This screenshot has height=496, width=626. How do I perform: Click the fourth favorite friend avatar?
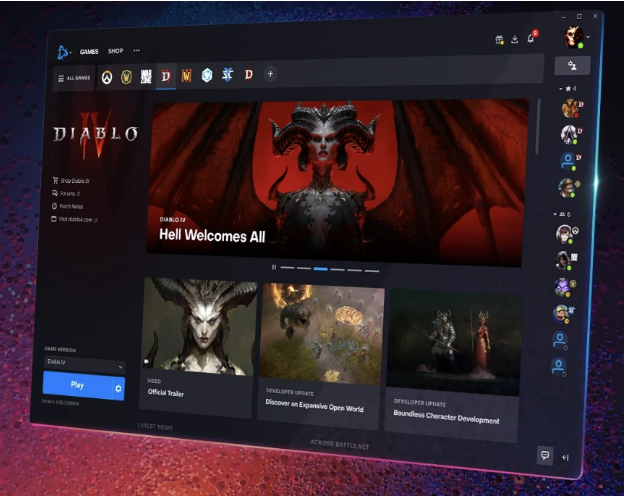click(x=567, y=188)
